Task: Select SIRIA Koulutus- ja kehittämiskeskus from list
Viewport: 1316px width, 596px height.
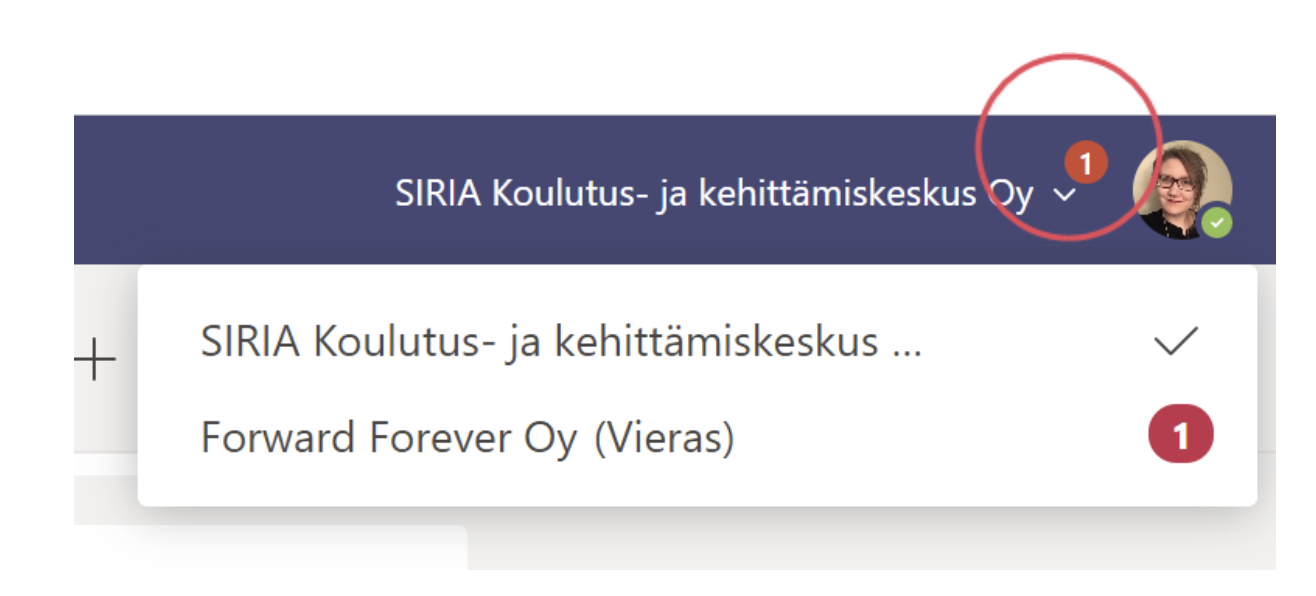Action: (x=560, y=343)
